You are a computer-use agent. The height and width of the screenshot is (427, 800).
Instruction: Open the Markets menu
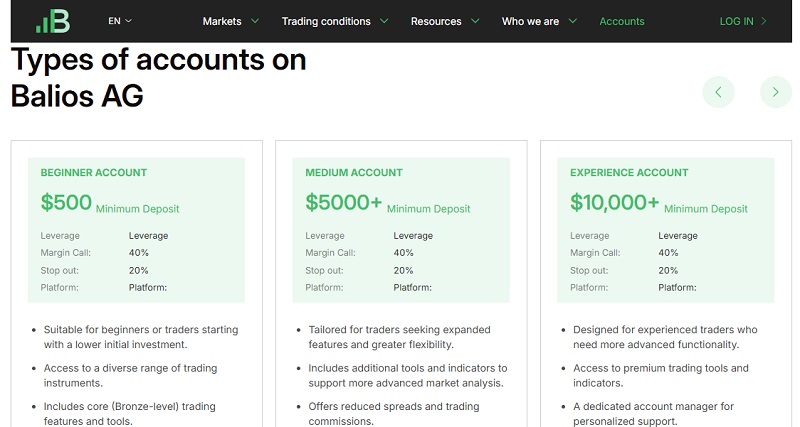pos(222,21)
